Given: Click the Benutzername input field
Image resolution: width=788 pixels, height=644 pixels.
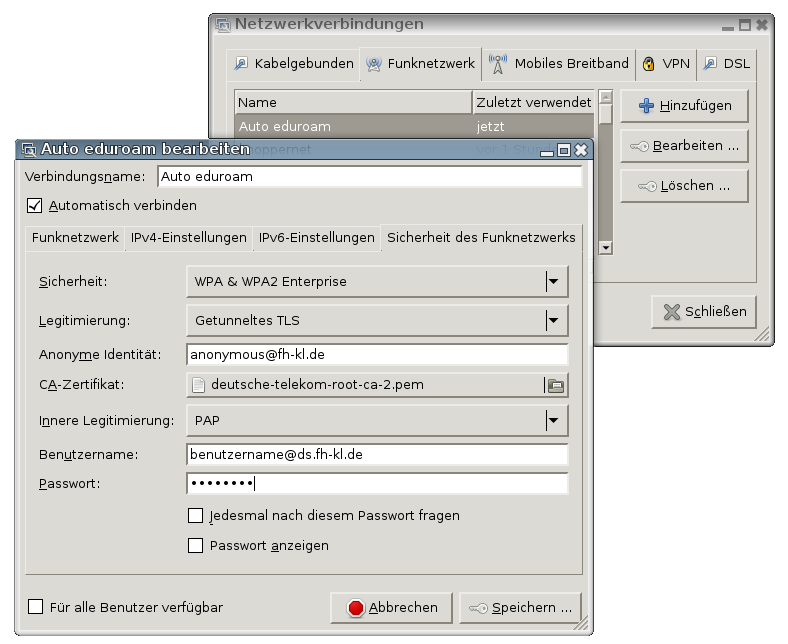Looking at the screenshot, I should [x=377, y=454].
